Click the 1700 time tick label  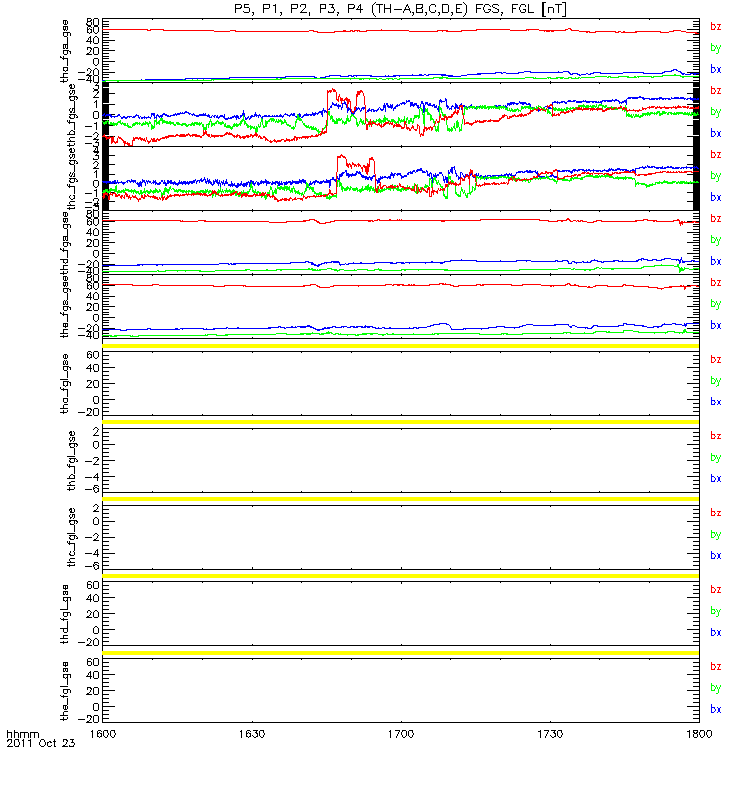401,734
